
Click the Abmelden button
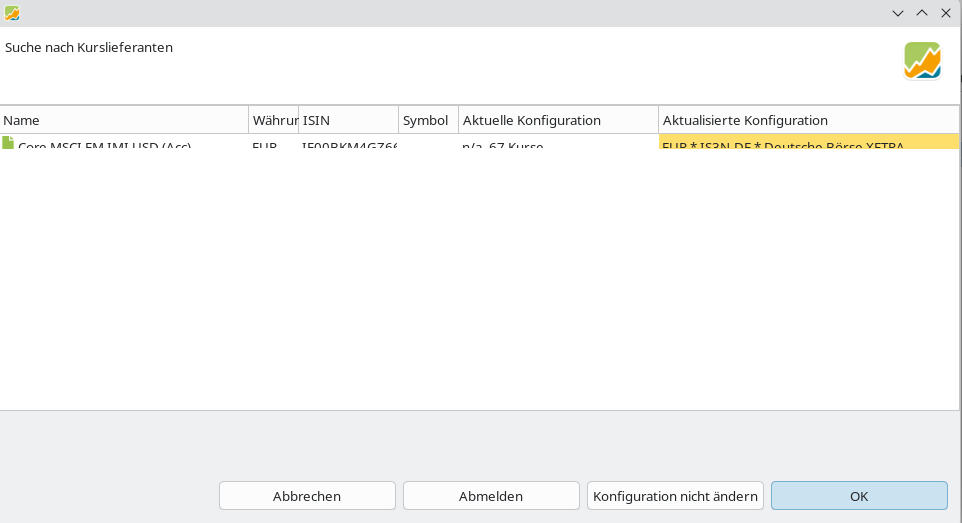pos(491,496)
